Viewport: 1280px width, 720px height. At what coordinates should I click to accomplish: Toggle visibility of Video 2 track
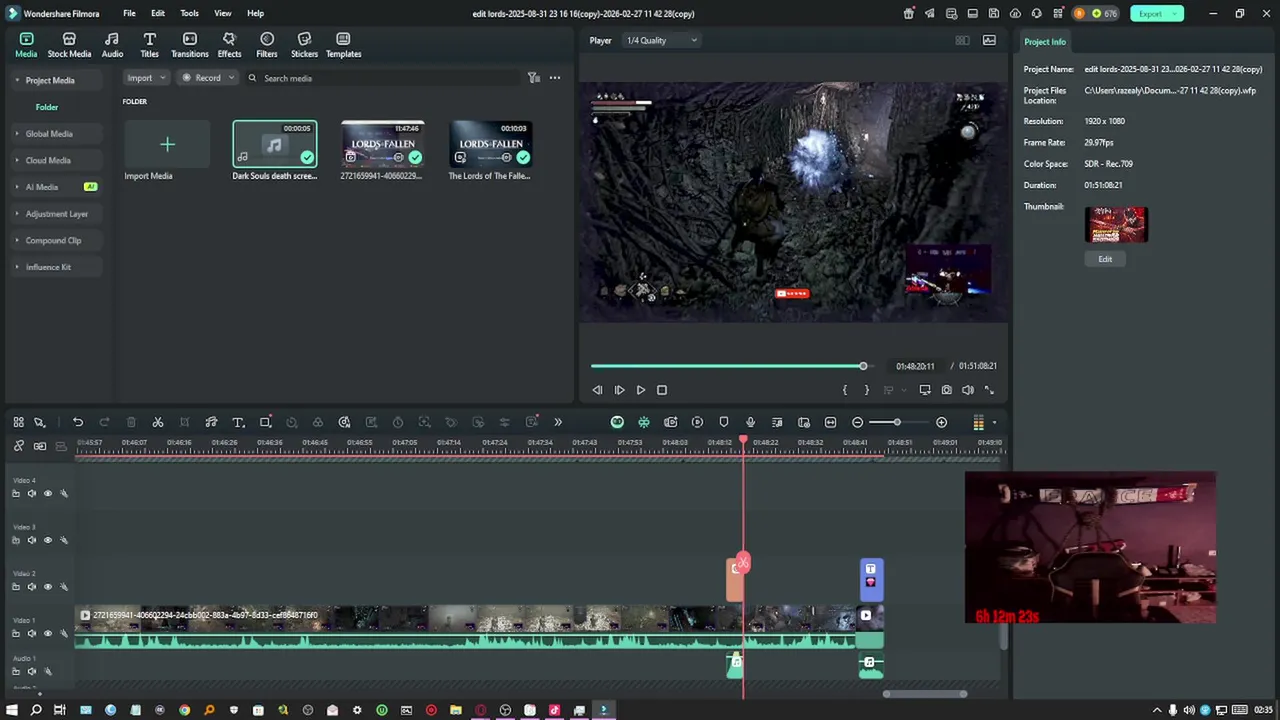pyautogui.click(x=47, y=587)
